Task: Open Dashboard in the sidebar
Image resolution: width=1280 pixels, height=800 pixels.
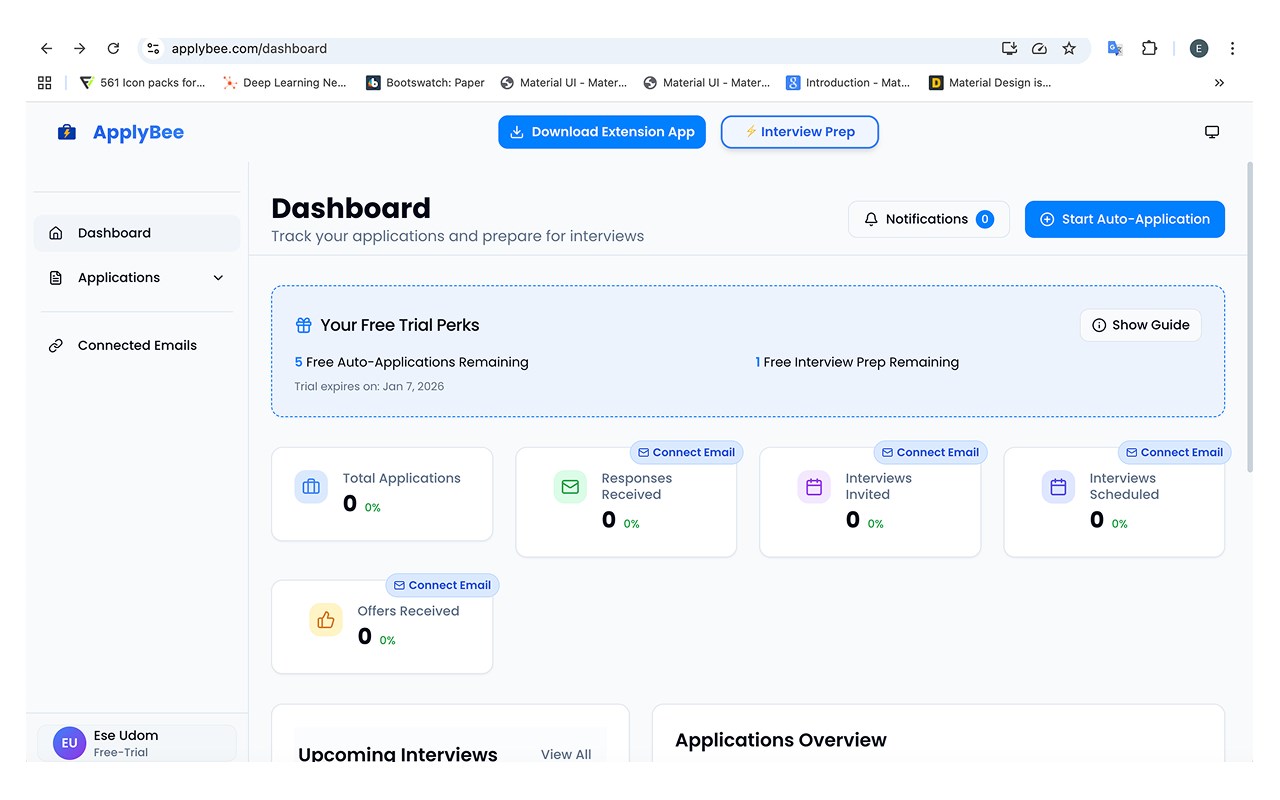Action: click(x=137, y=233)
